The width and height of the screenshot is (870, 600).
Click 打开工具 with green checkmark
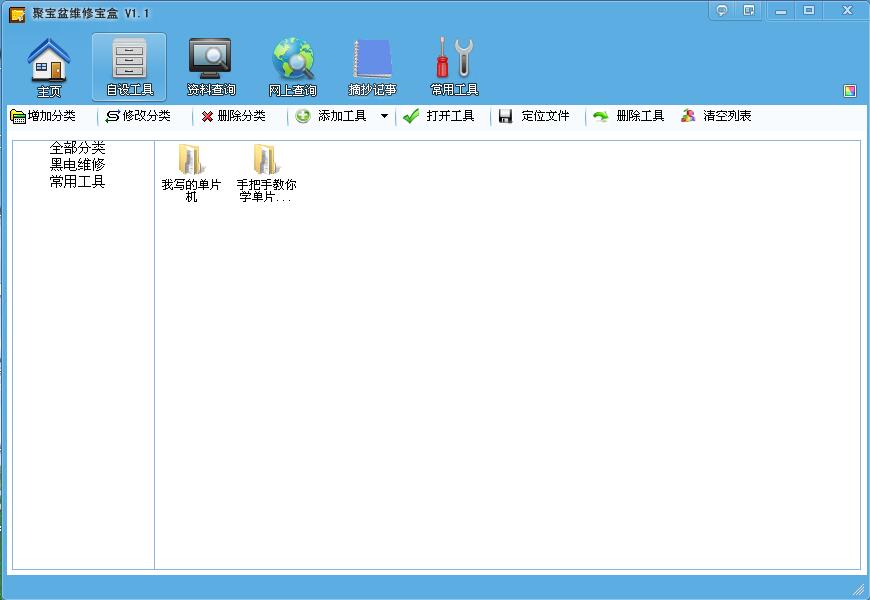438,116
